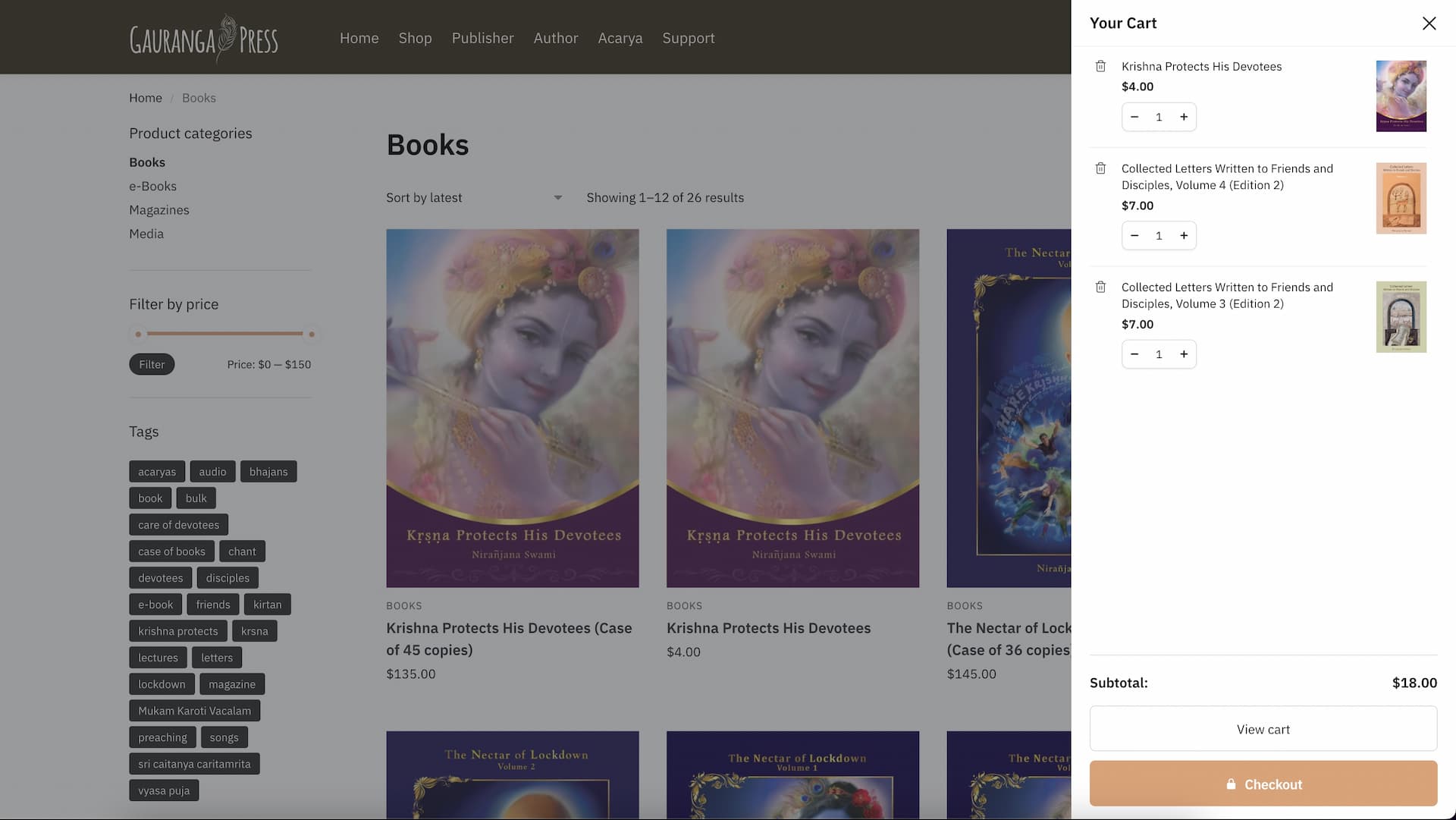Decrease quantity of Krishna Protects His Devotees
The height and width of the screenshot is (820, 1456).
[x=1134, y=117]
